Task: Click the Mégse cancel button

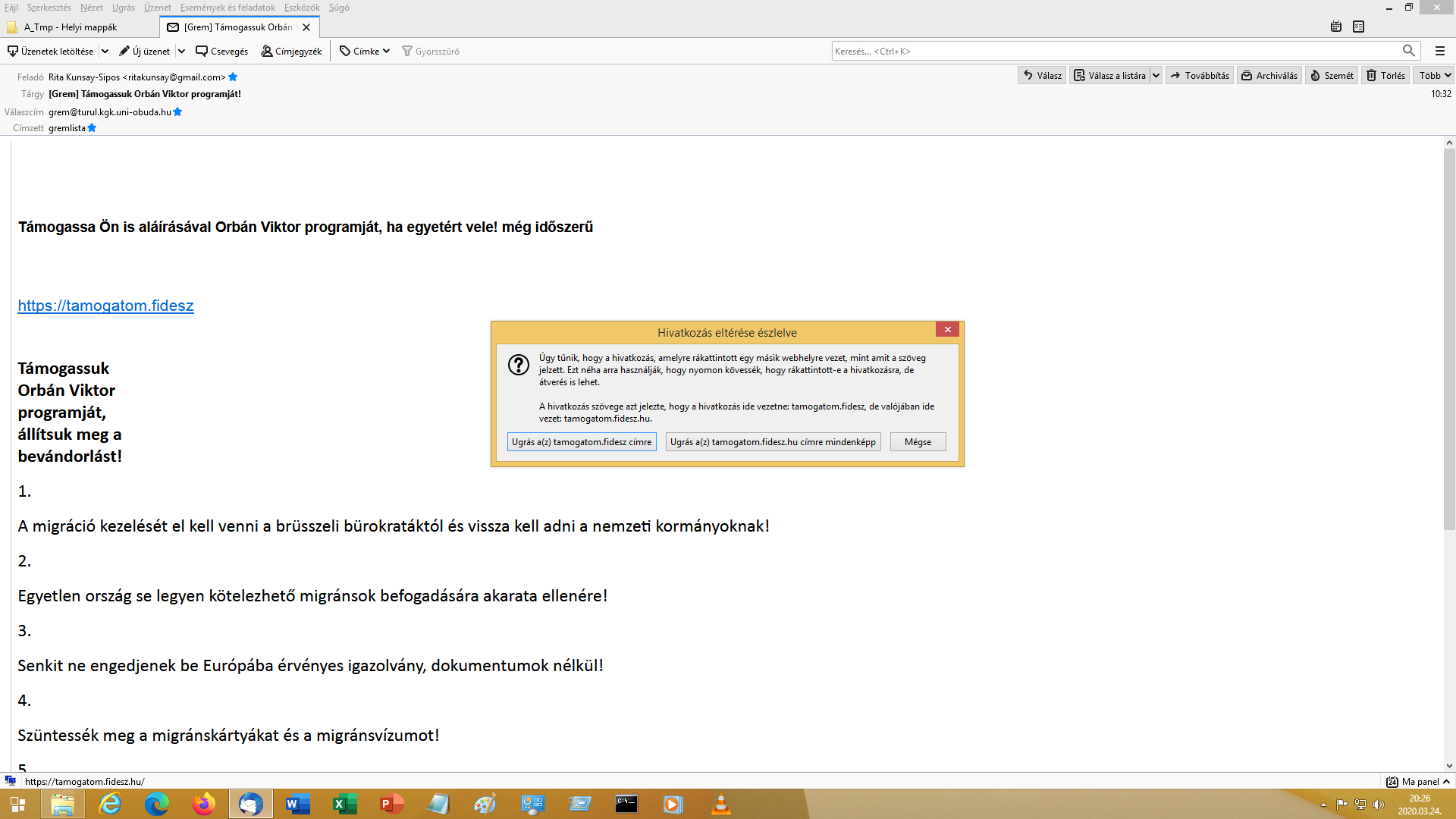Action: [918, 442]
